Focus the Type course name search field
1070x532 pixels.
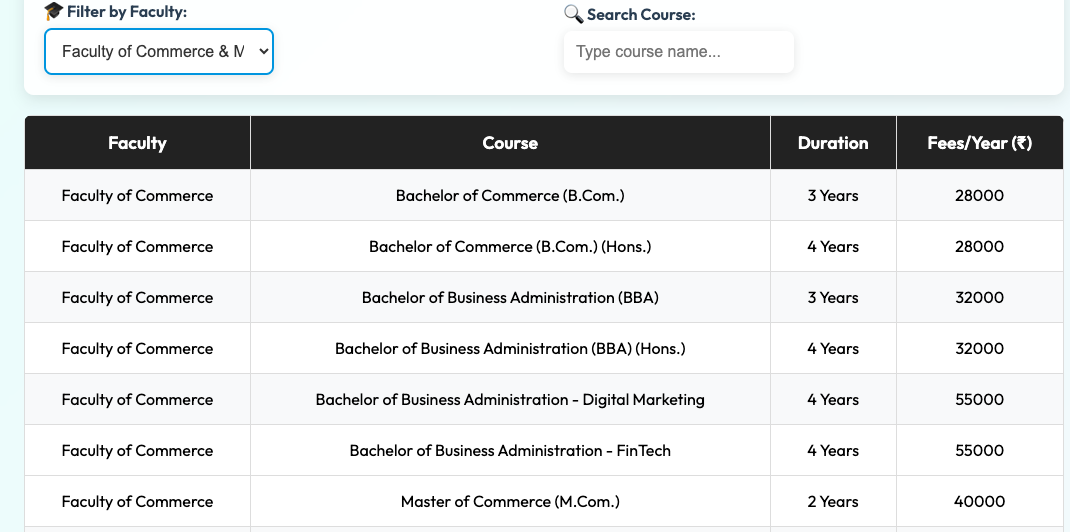tap(678, 52)
